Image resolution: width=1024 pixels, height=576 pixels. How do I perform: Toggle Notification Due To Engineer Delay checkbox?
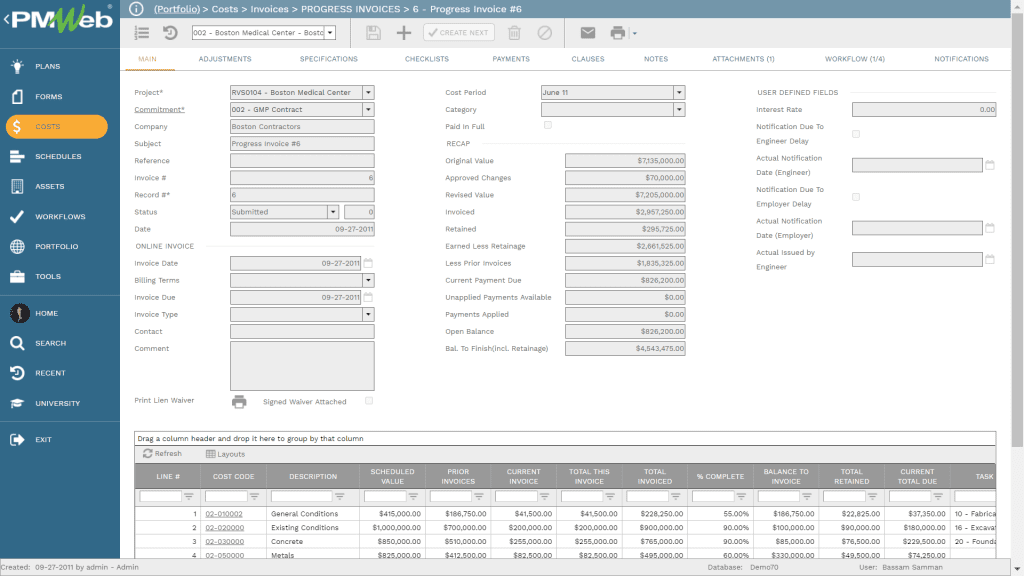pyautogui.click(x=856, y=134)
